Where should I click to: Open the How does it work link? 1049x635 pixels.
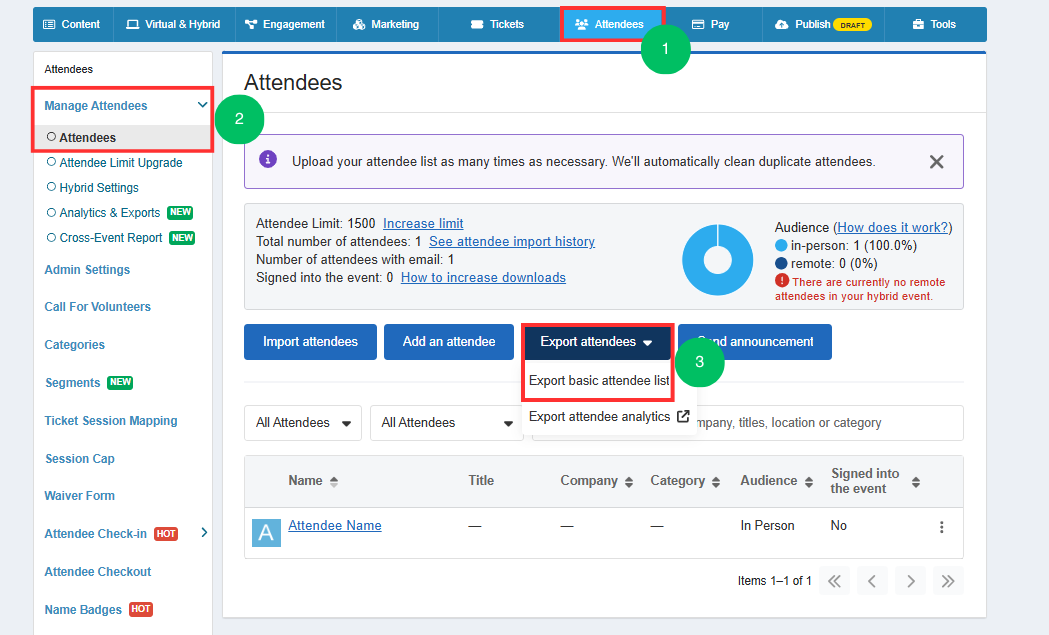click(x=892, y=228)
